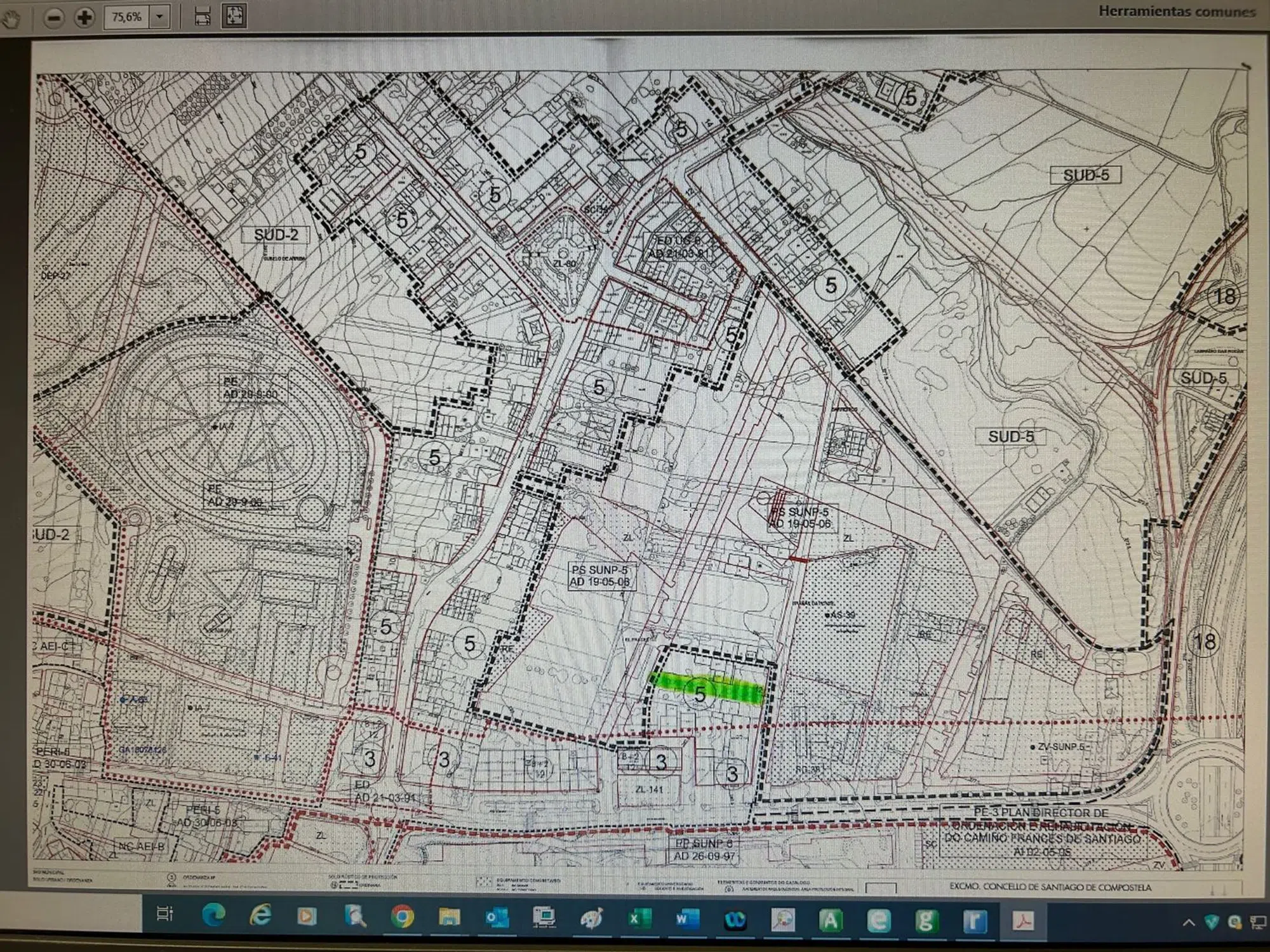This screenshot has width=1270, height=952.
Task: Open the zoom percentage dropdown arrow
Action: (159, 17)
